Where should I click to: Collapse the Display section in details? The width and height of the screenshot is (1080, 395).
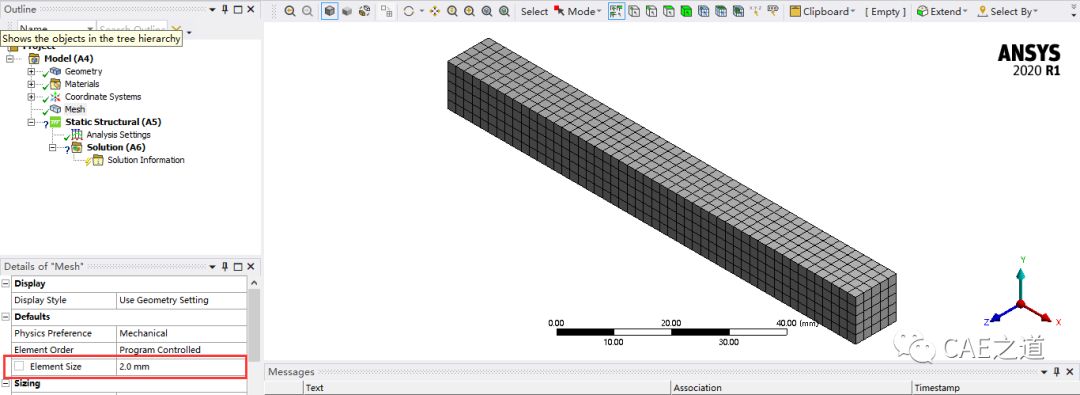pyautogui.click(x=6, y=283)
